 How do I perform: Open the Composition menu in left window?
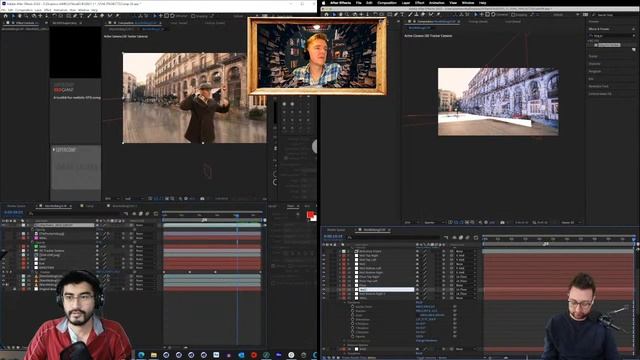[x=23, y=10]
